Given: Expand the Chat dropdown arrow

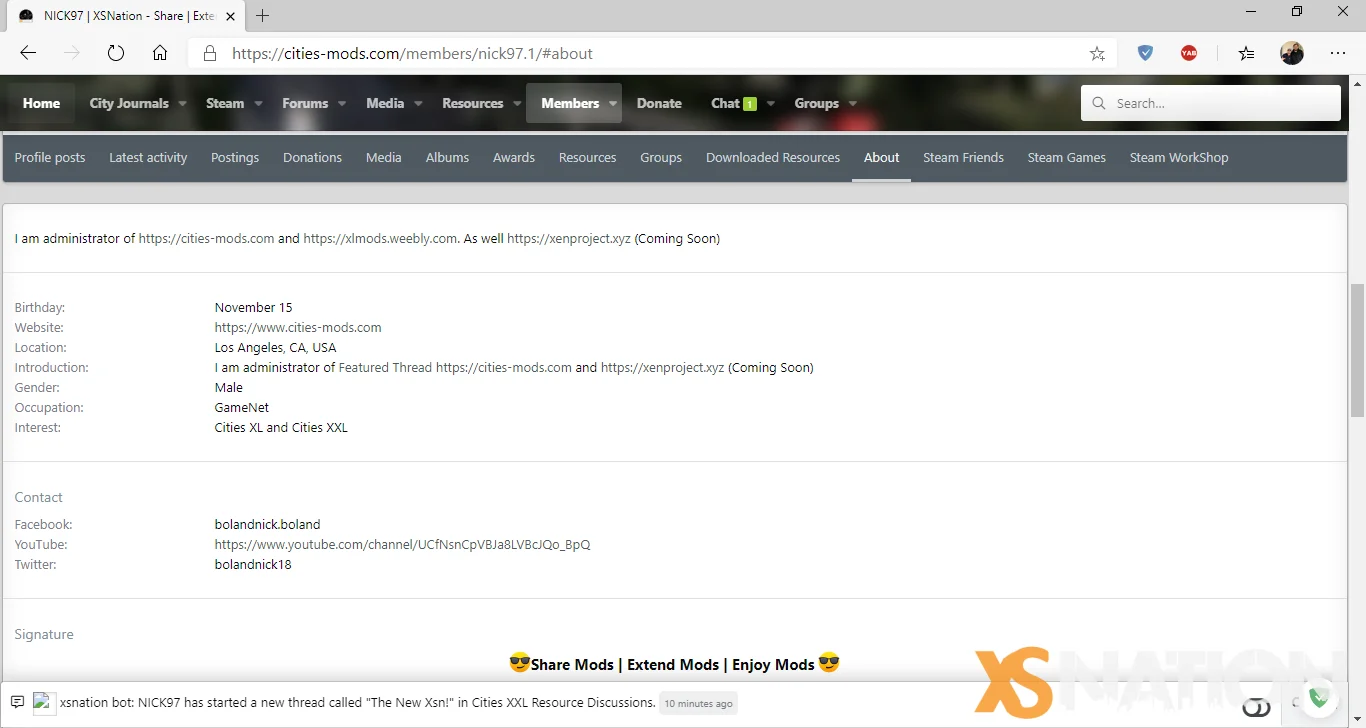Looking at the screenshot, I should [771, 104].
